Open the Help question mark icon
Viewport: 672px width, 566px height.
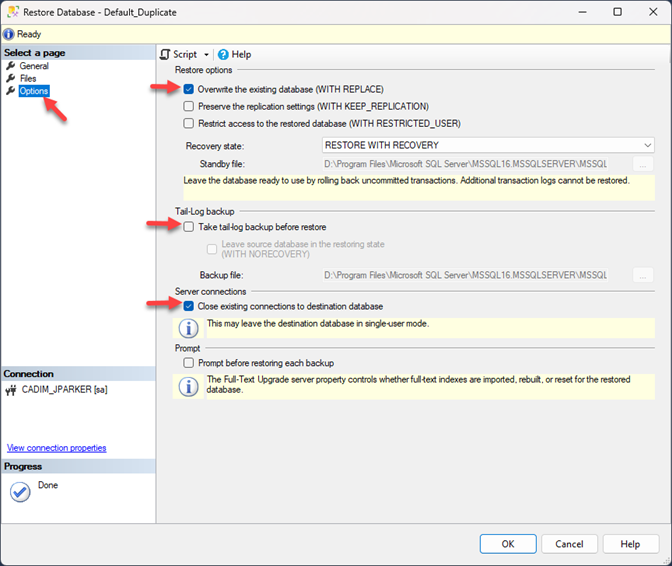(x=223, y=54)
